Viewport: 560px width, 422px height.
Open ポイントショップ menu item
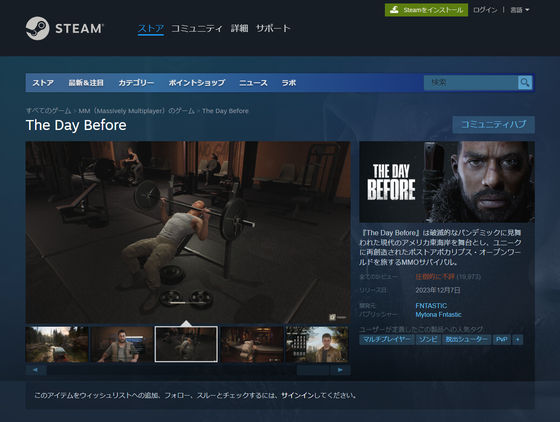[x=197, y=83]
